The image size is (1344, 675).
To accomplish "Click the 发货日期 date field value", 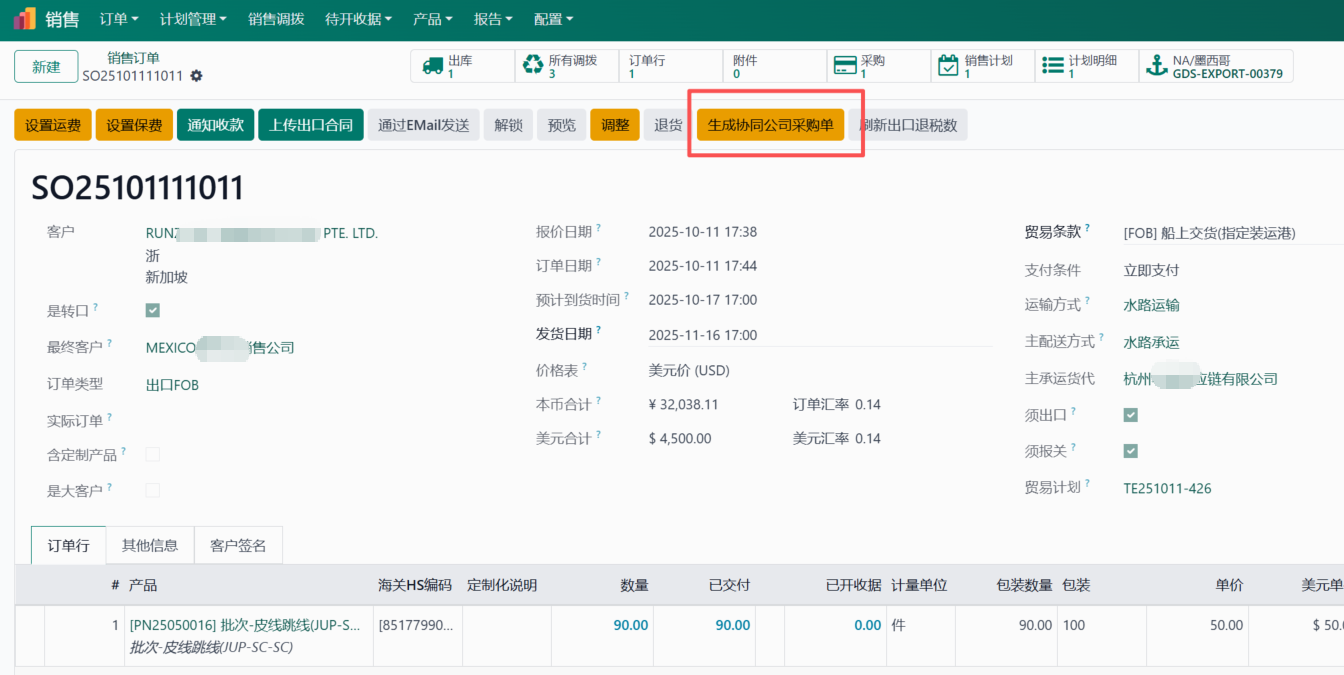I will point(702,335).
